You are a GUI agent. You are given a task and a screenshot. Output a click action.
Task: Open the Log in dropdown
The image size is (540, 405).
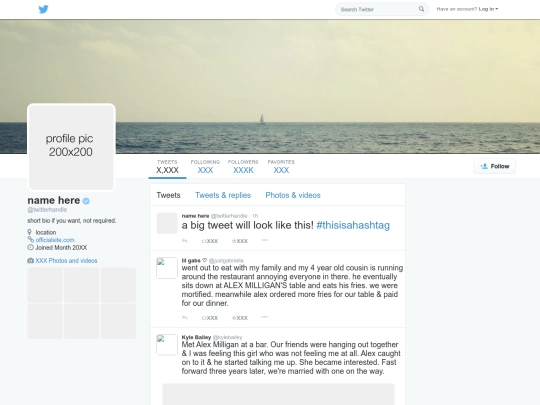coord(488,9)
